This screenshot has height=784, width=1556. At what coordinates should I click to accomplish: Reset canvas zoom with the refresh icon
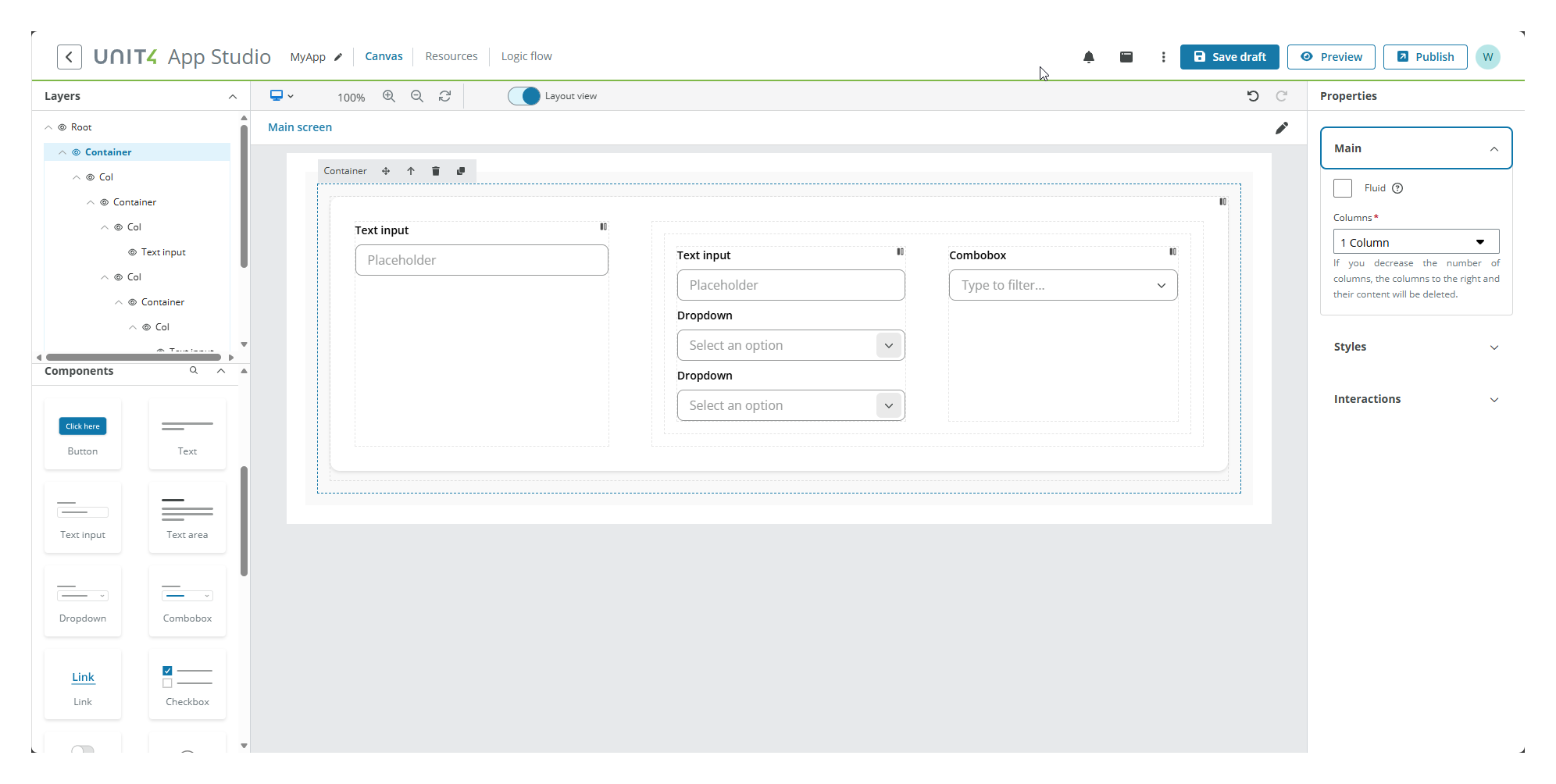click(x=445, y=96)
